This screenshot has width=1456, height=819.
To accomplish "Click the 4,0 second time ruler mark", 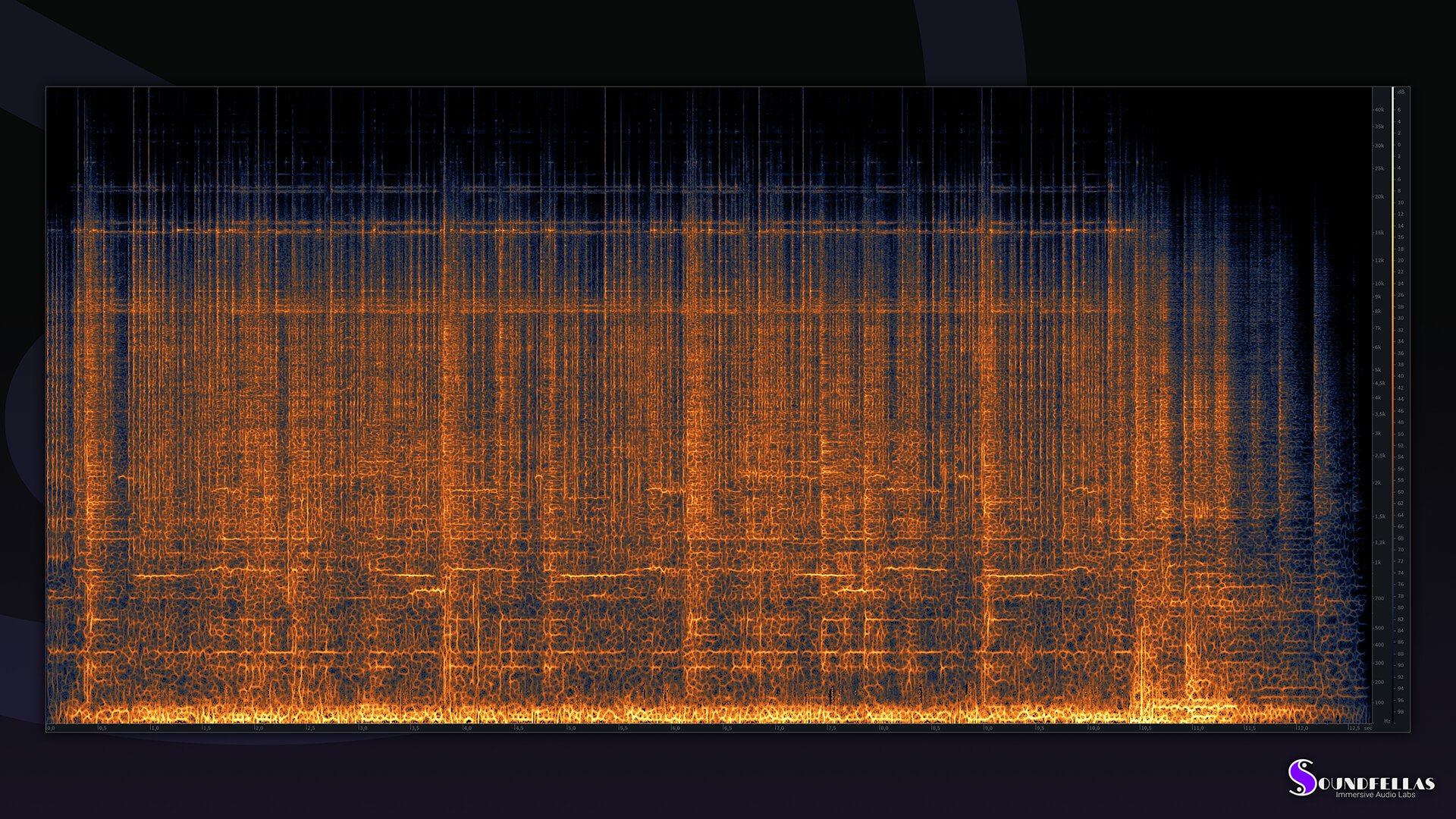I will (x=467, y=728).
